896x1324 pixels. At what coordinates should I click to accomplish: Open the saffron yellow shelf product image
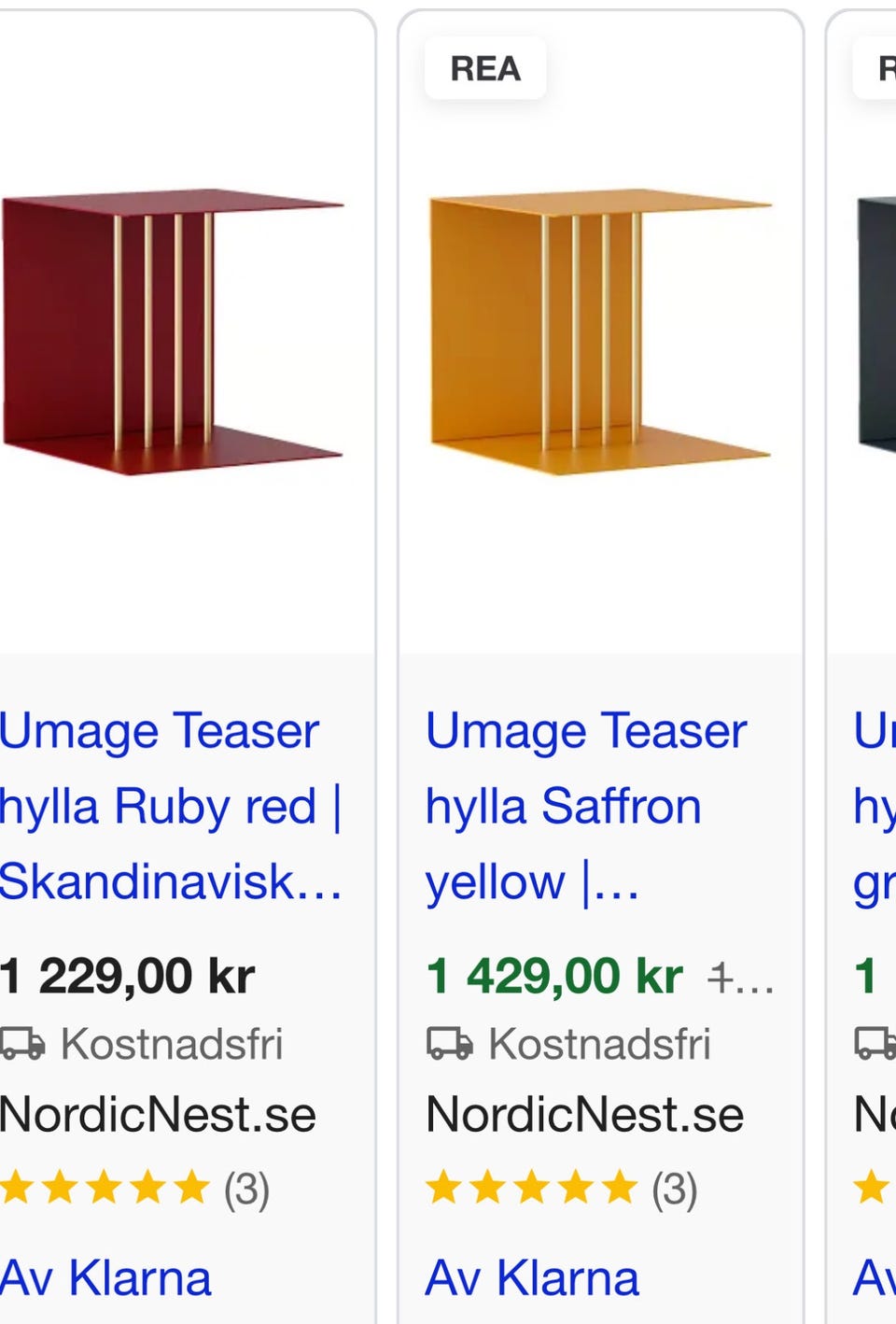pos(600,333)
